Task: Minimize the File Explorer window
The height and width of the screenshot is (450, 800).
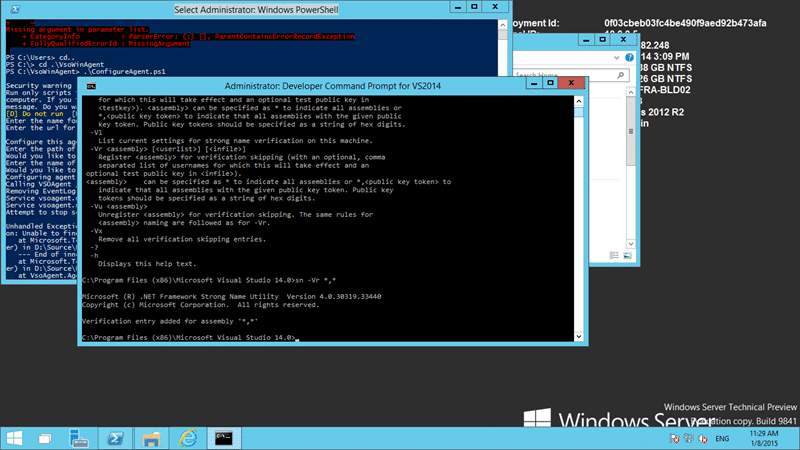Action: [586, 40]
